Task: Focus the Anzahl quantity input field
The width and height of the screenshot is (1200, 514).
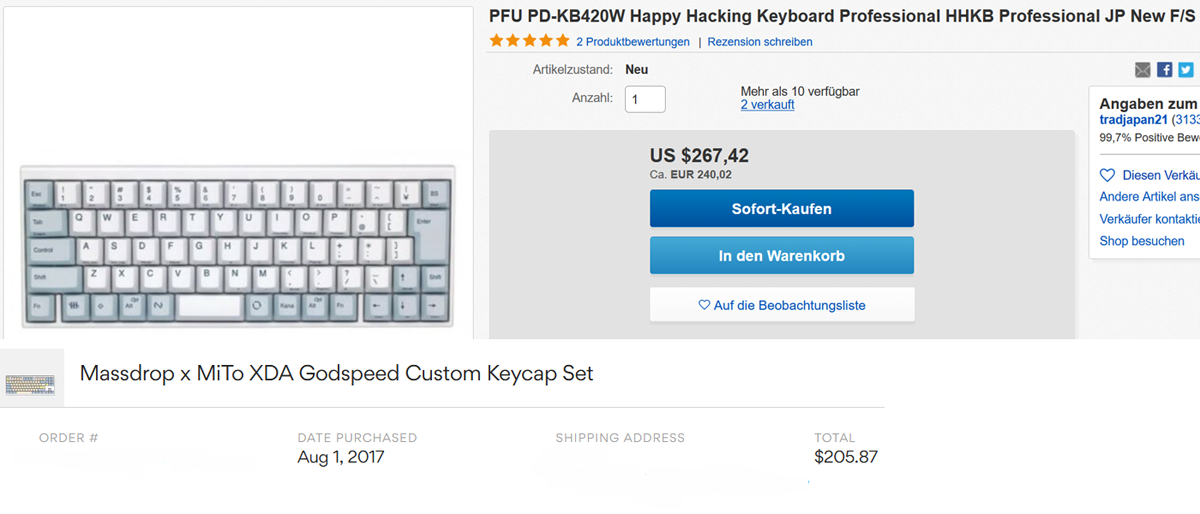Action: pyautogui.click(x=645, y=99)
